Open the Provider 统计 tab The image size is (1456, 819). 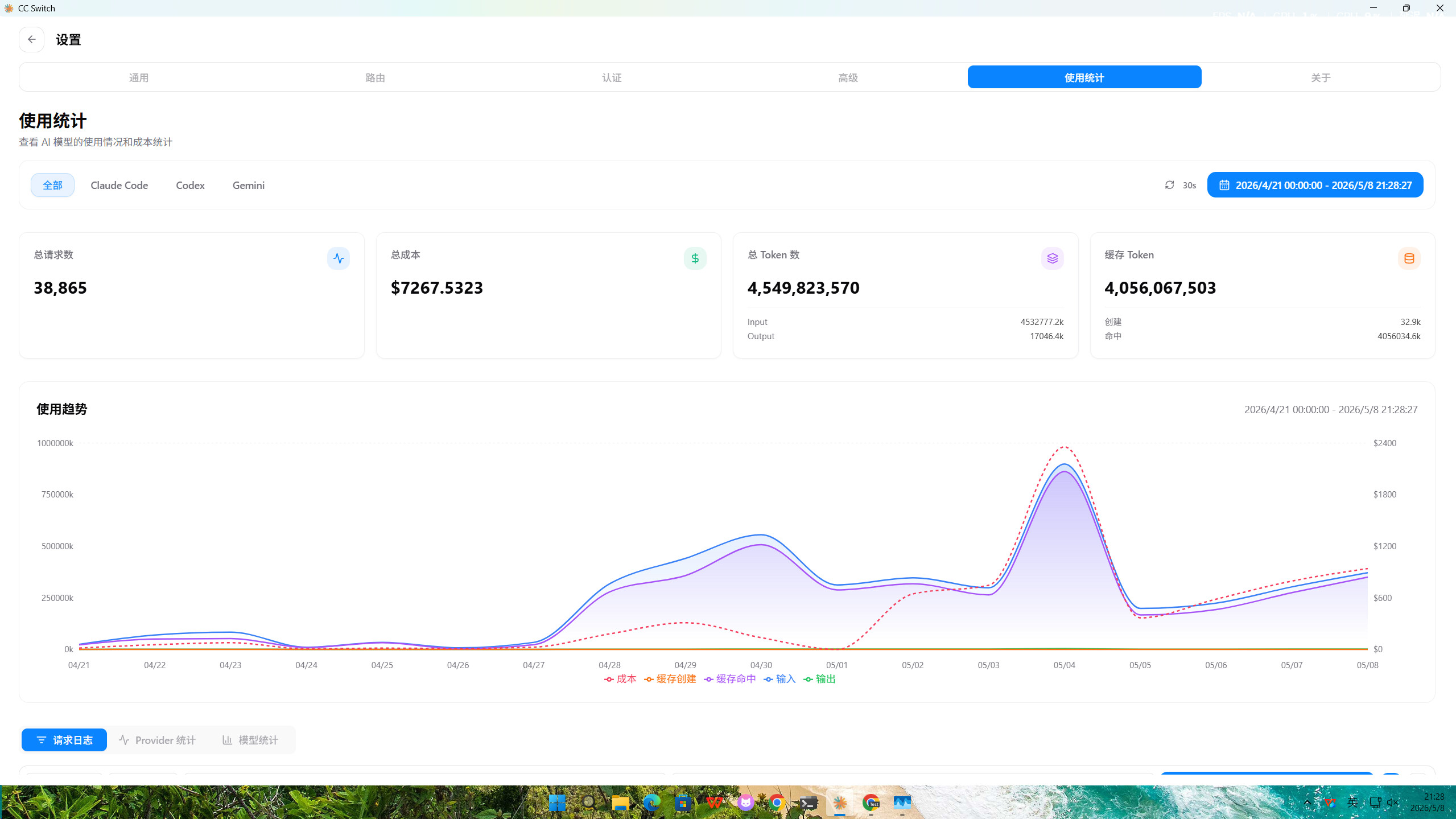[157, 740]
